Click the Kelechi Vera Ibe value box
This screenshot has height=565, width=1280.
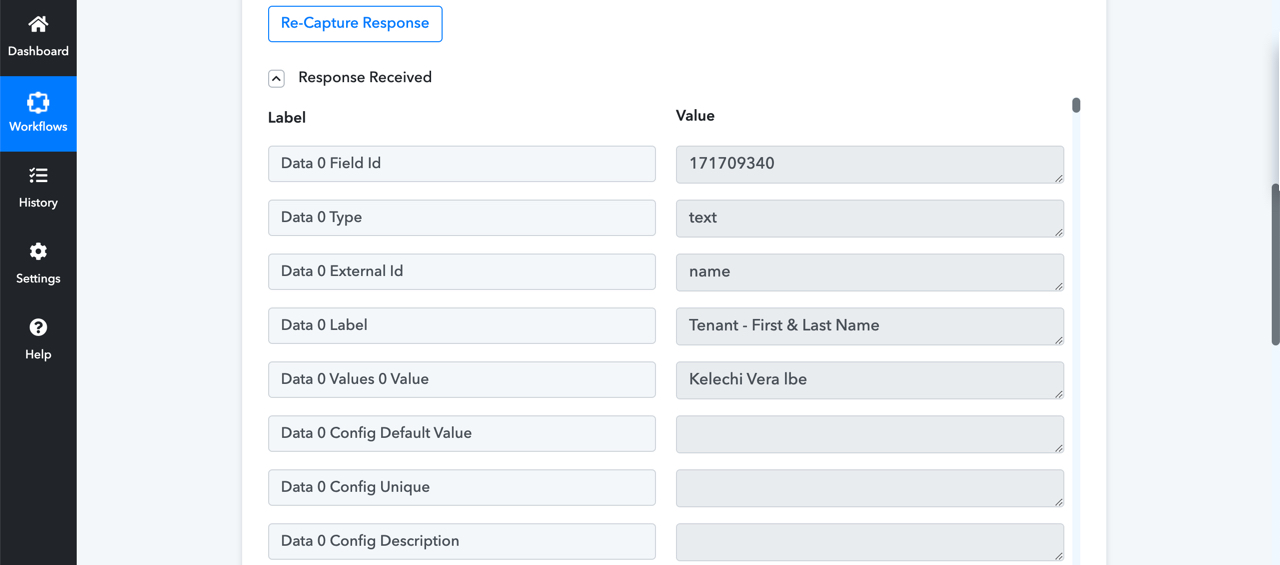click(x=870, y=380)
